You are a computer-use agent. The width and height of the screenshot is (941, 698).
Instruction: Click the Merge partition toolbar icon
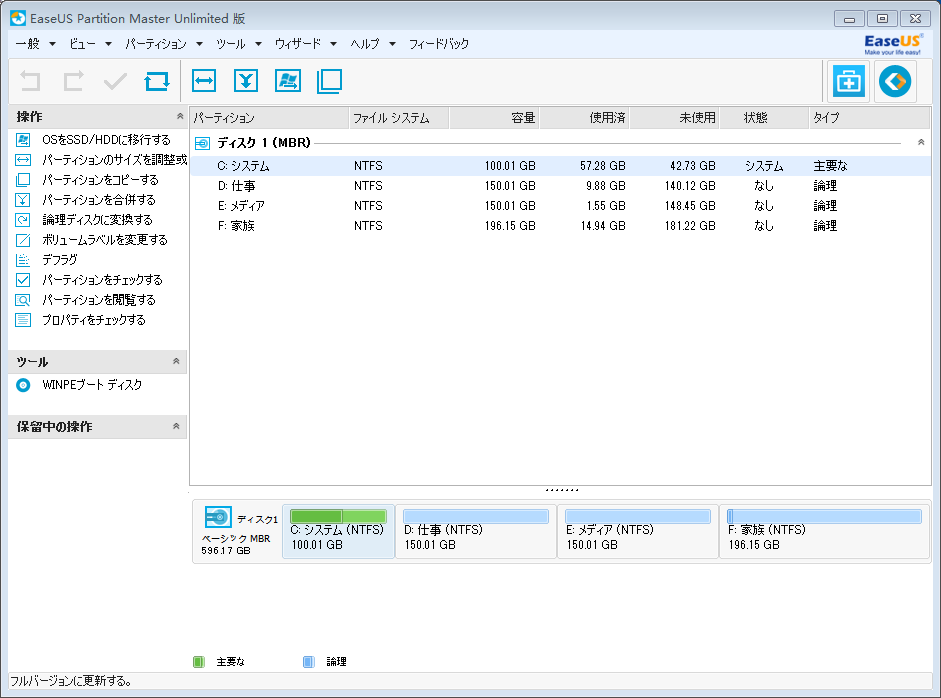click(x=246, y=81)
